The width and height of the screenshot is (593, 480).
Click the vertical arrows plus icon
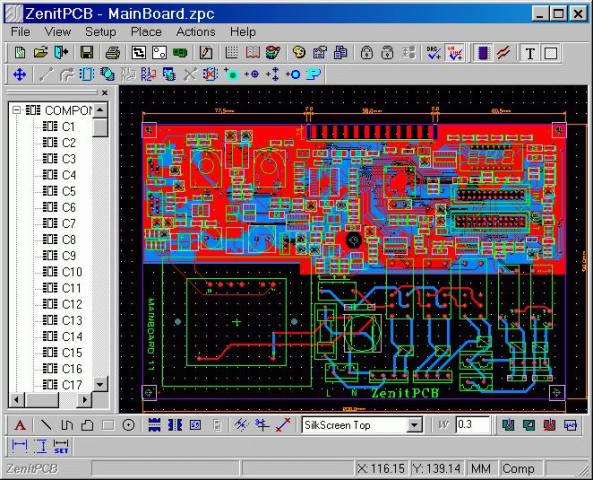pyautogui.click(x=273, y=74)
